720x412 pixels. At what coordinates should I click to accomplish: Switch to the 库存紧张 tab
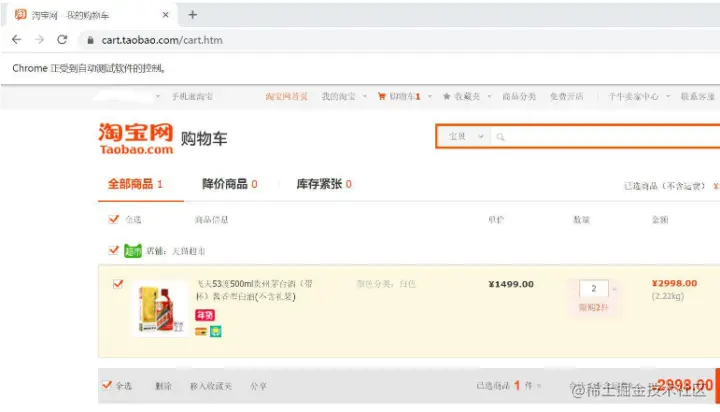[324, 184]
